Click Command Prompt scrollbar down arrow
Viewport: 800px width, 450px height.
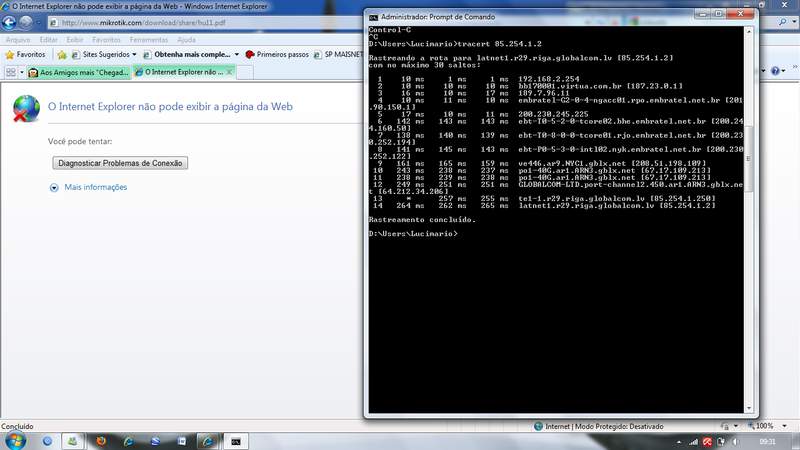tap(749, 408)
